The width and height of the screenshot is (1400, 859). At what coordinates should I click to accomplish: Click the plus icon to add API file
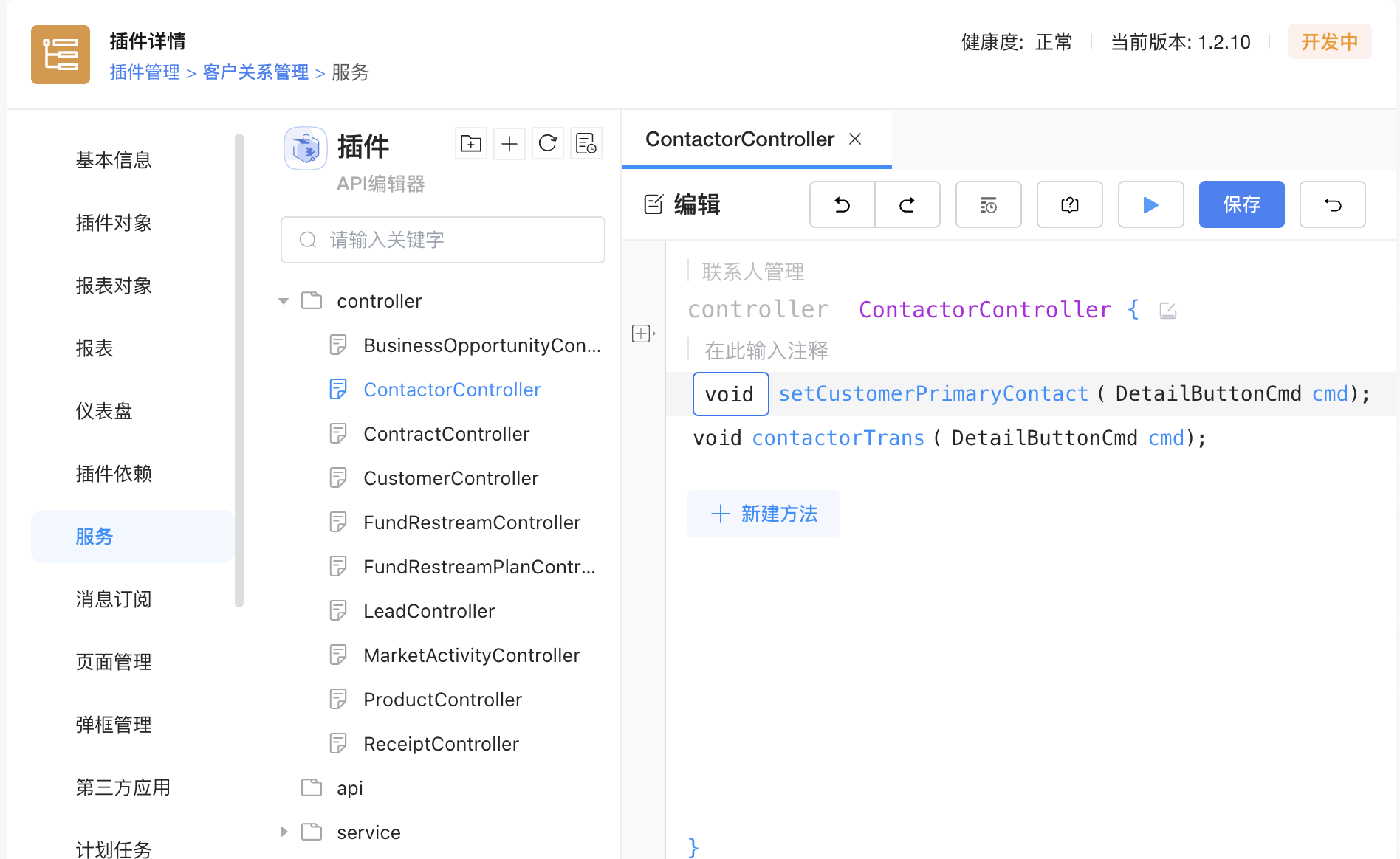coord(509,143)
